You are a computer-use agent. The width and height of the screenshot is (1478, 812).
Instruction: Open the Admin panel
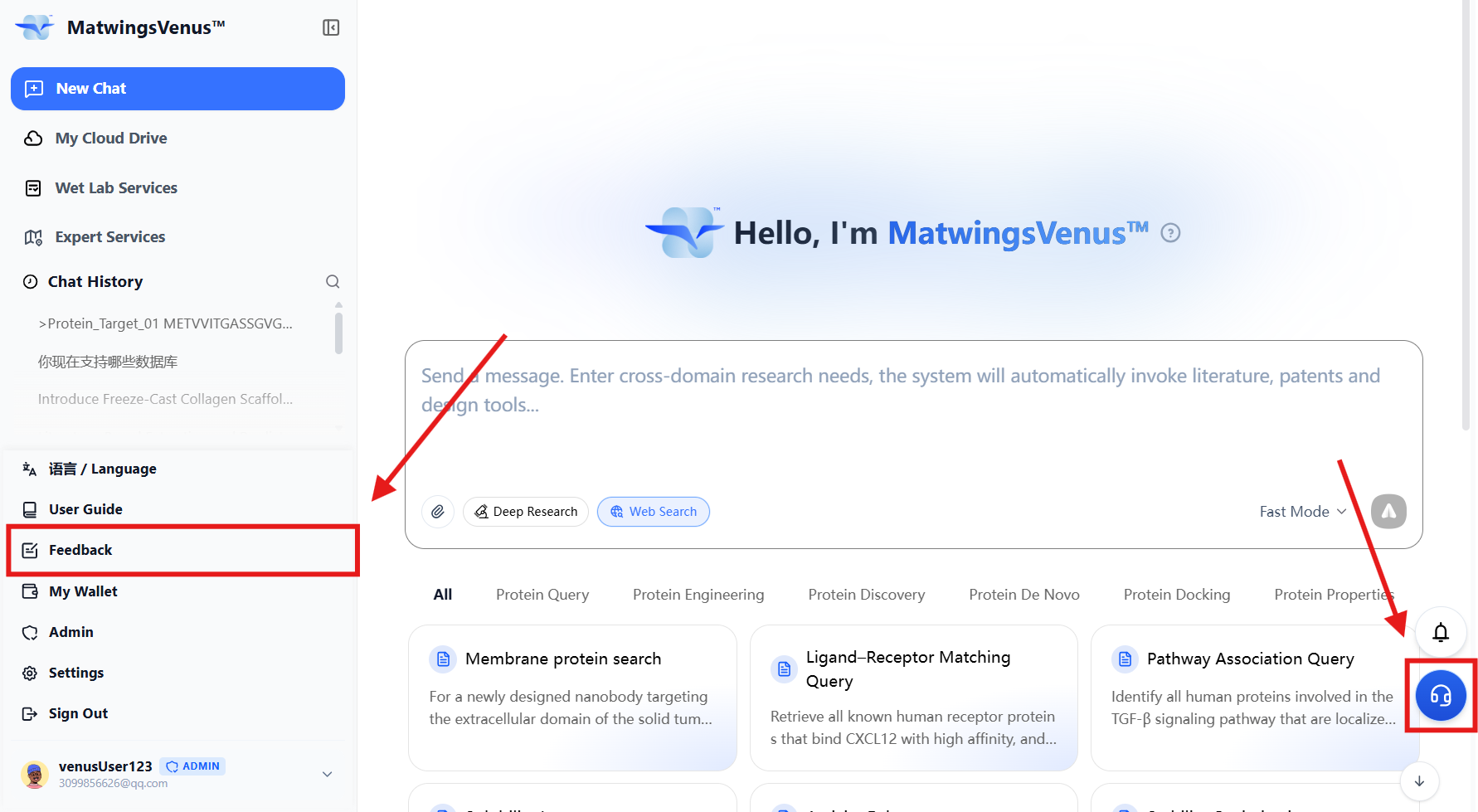pos(71,632)
